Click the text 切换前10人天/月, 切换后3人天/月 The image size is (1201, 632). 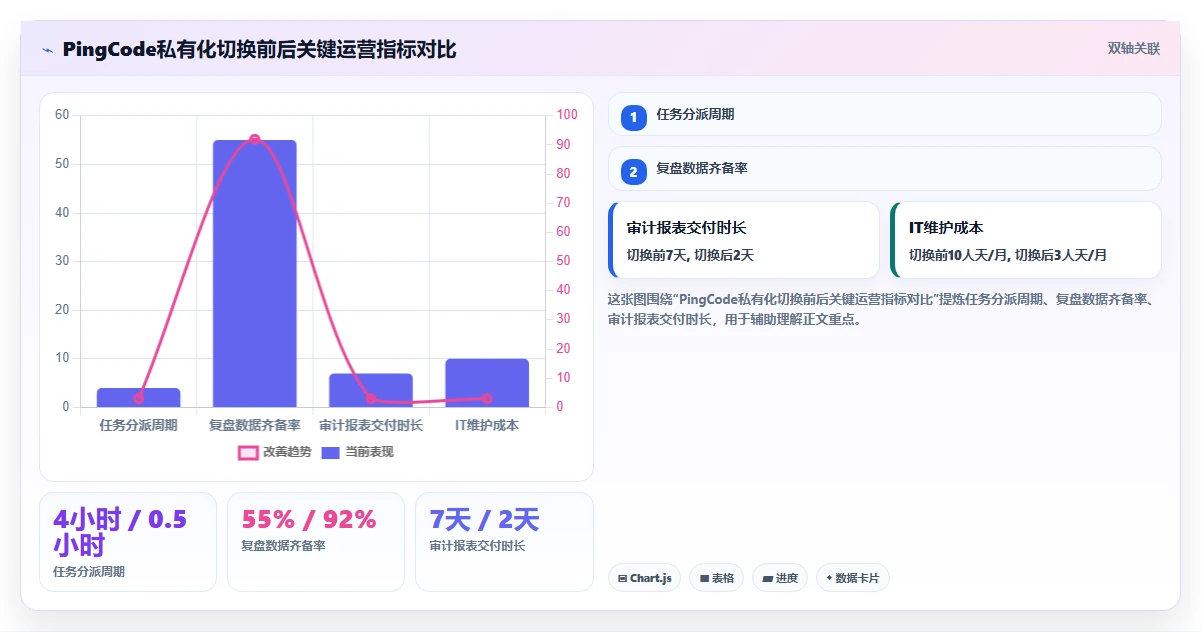(x=1008, y=255)
